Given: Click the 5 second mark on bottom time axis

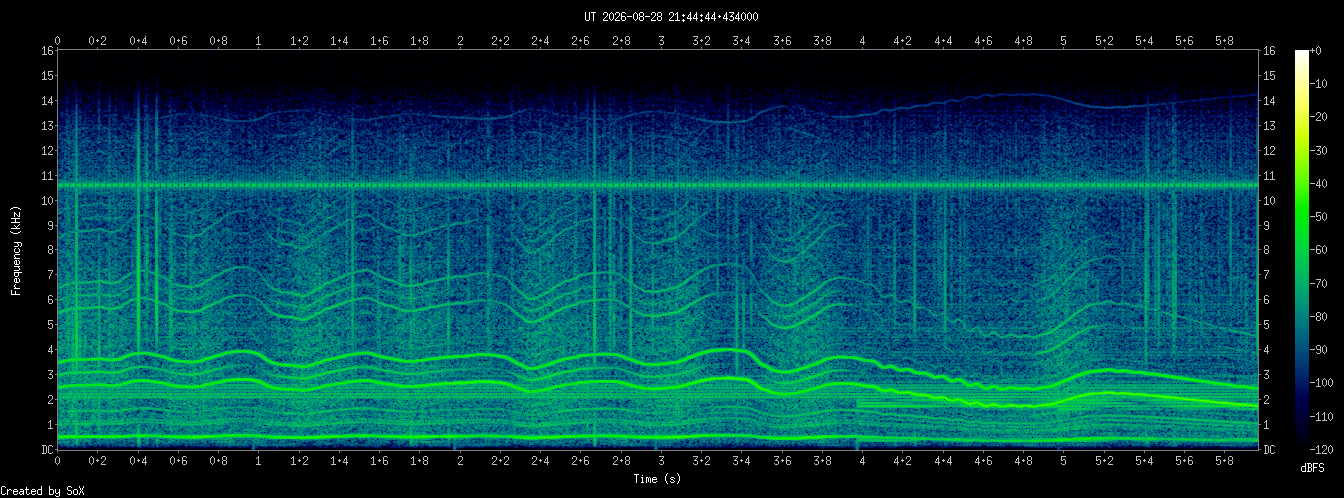Looking at the screenshot, I should point(1063,461).
